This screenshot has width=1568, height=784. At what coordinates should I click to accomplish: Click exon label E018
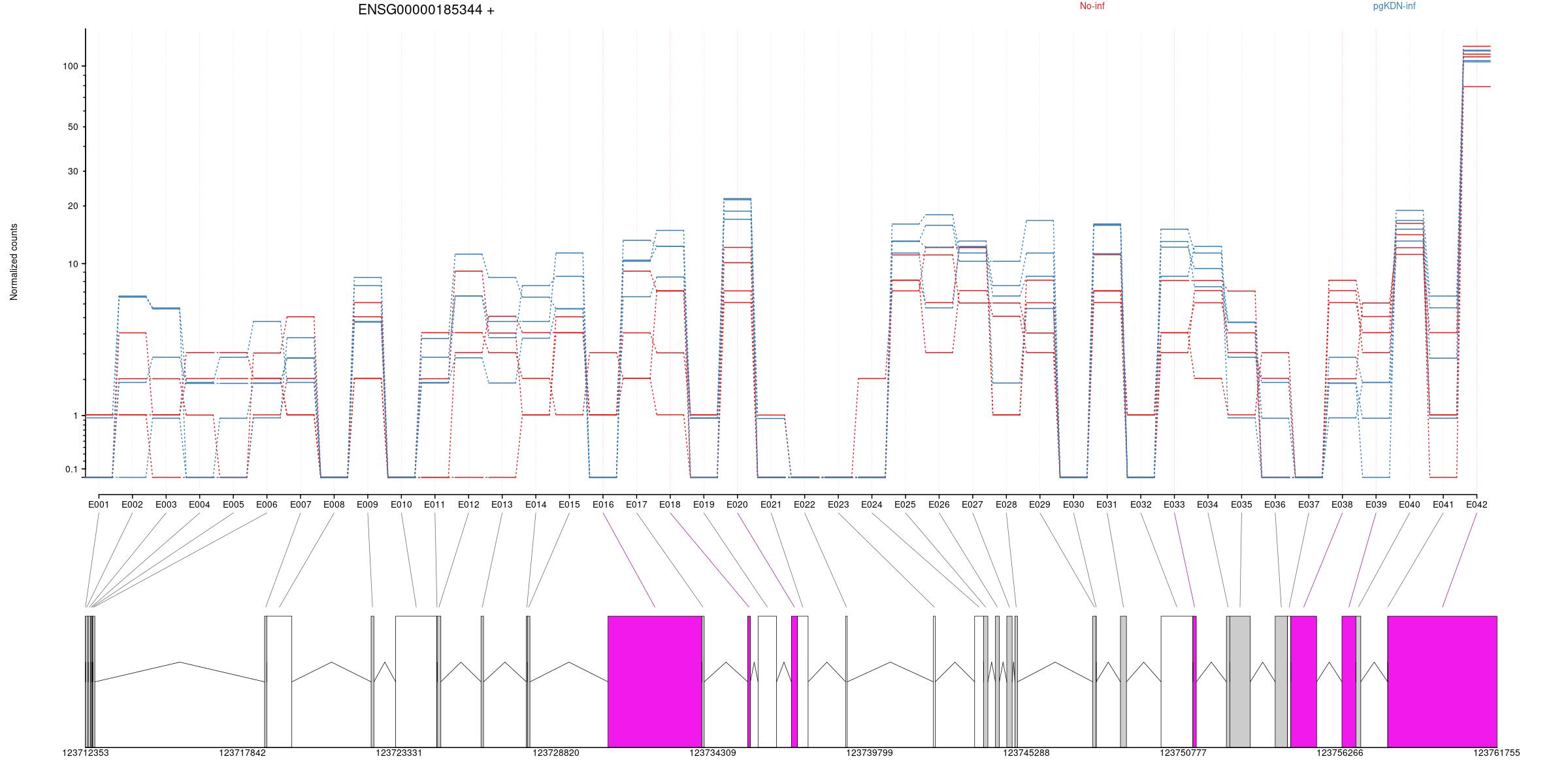coord(670,504)
